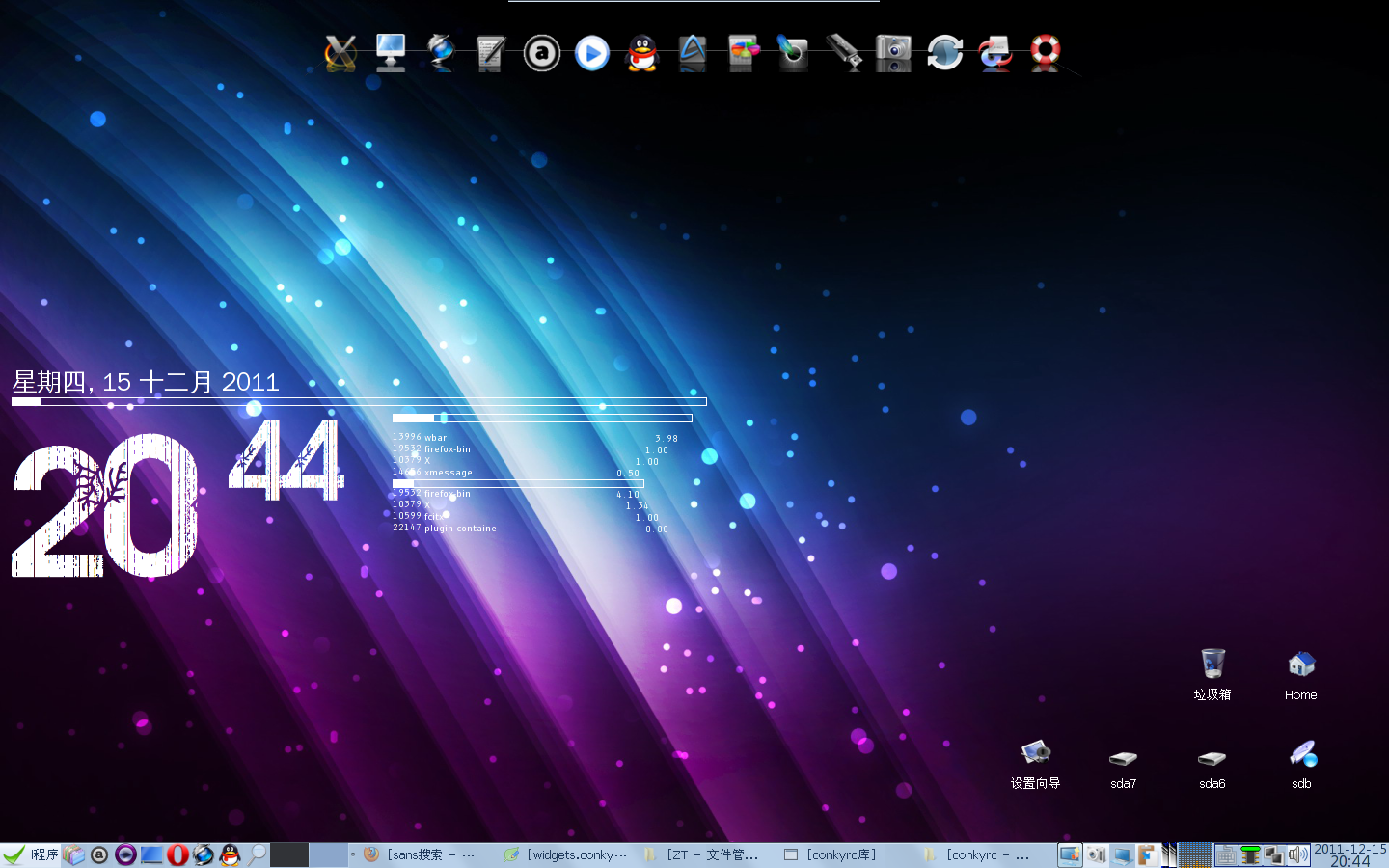Click the blue show-desktop launcher in the taskbar

pyautogui.click(x=151, y=854)
